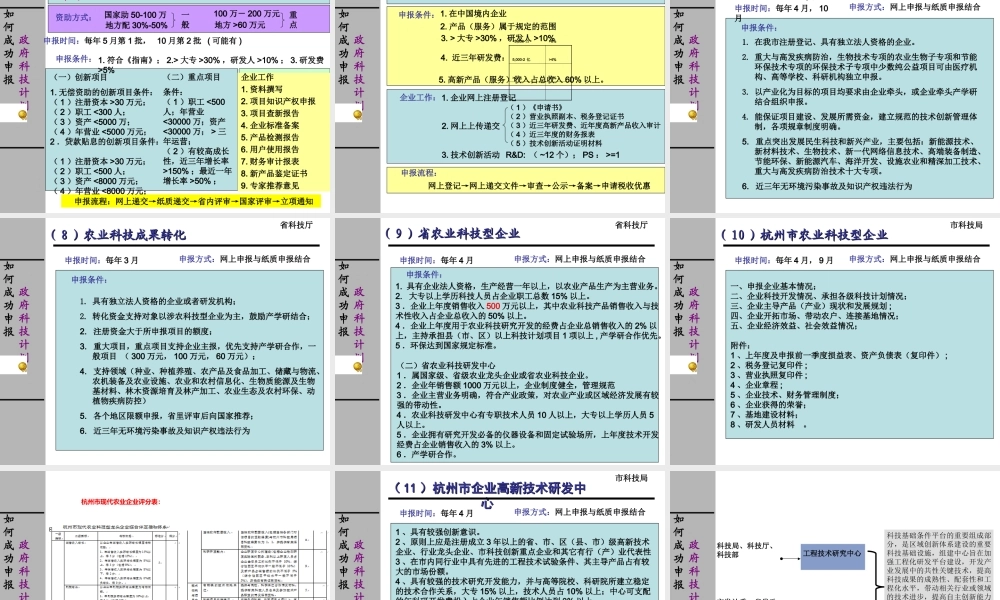The height and width of the screenshot is (600, 1000).
Task: Click the heading "(二) 重点项目"
Action: 193,77
